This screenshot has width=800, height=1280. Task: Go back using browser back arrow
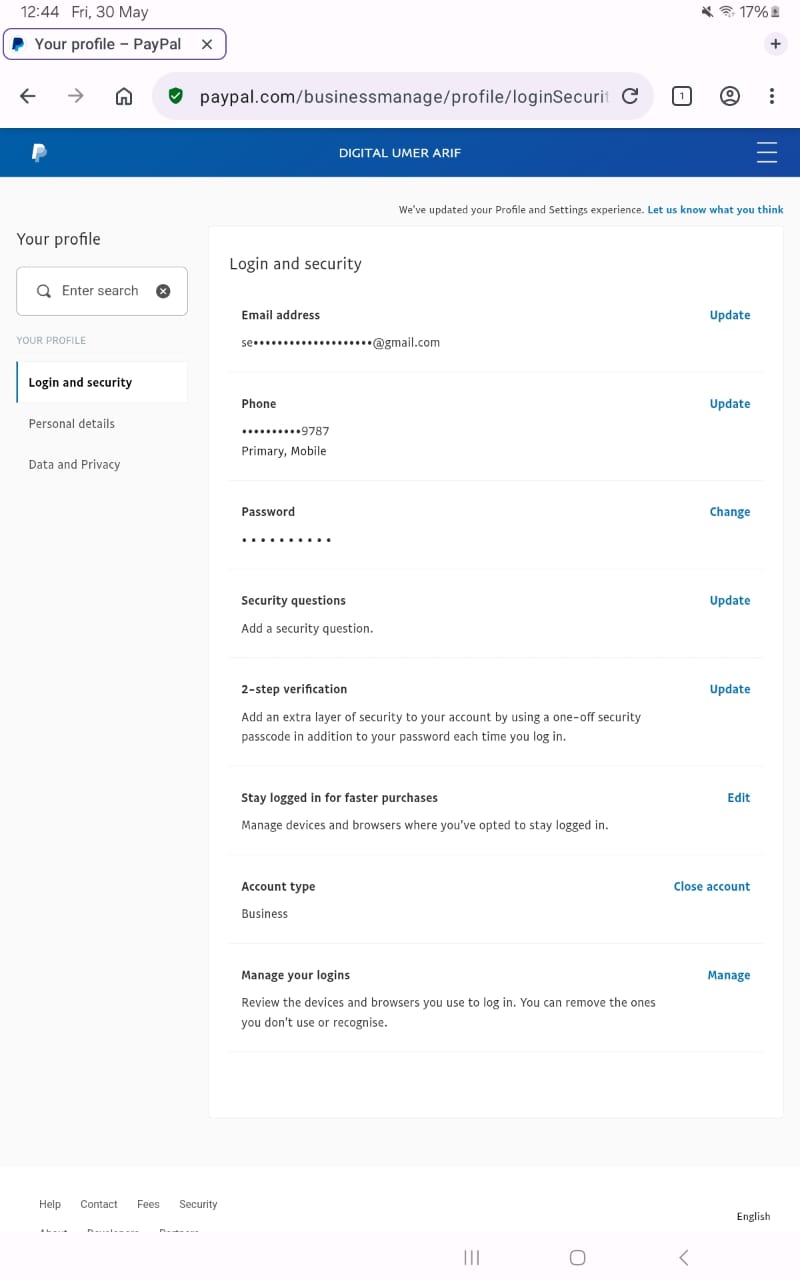click(28, 96)
